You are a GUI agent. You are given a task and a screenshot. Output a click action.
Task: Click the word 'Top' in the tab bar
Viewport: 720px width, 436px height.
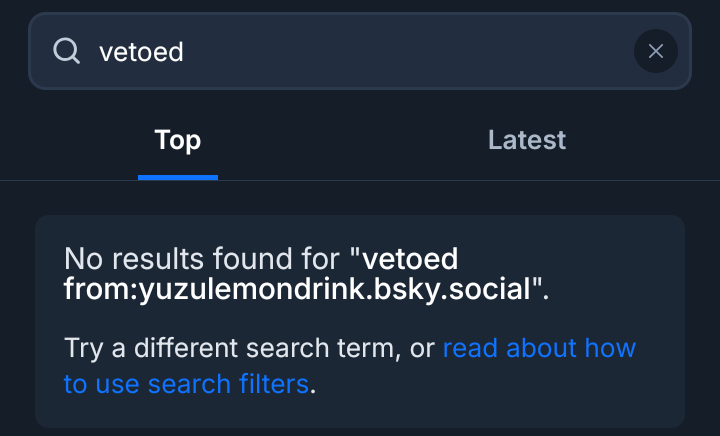(178, 140)
